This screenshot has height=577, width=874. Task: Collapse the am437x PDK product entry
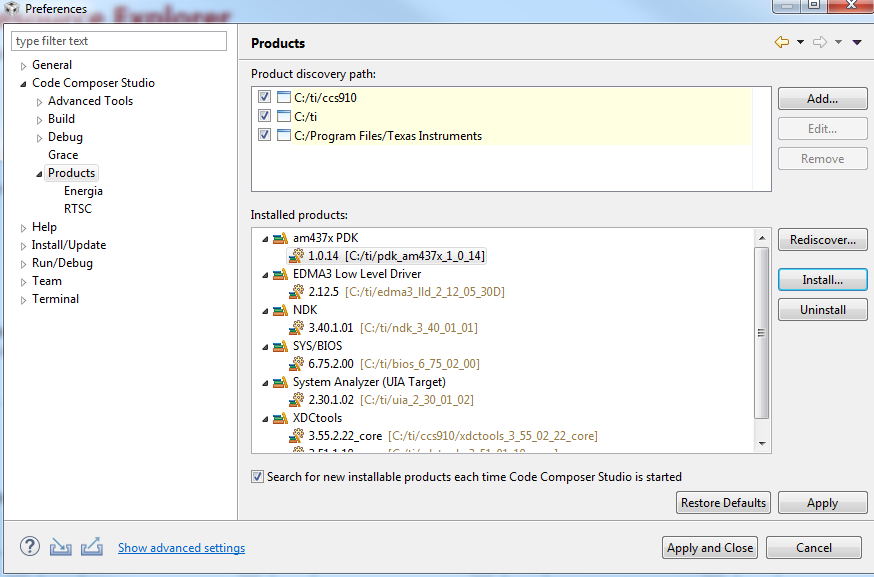click(x=265, y=239)
